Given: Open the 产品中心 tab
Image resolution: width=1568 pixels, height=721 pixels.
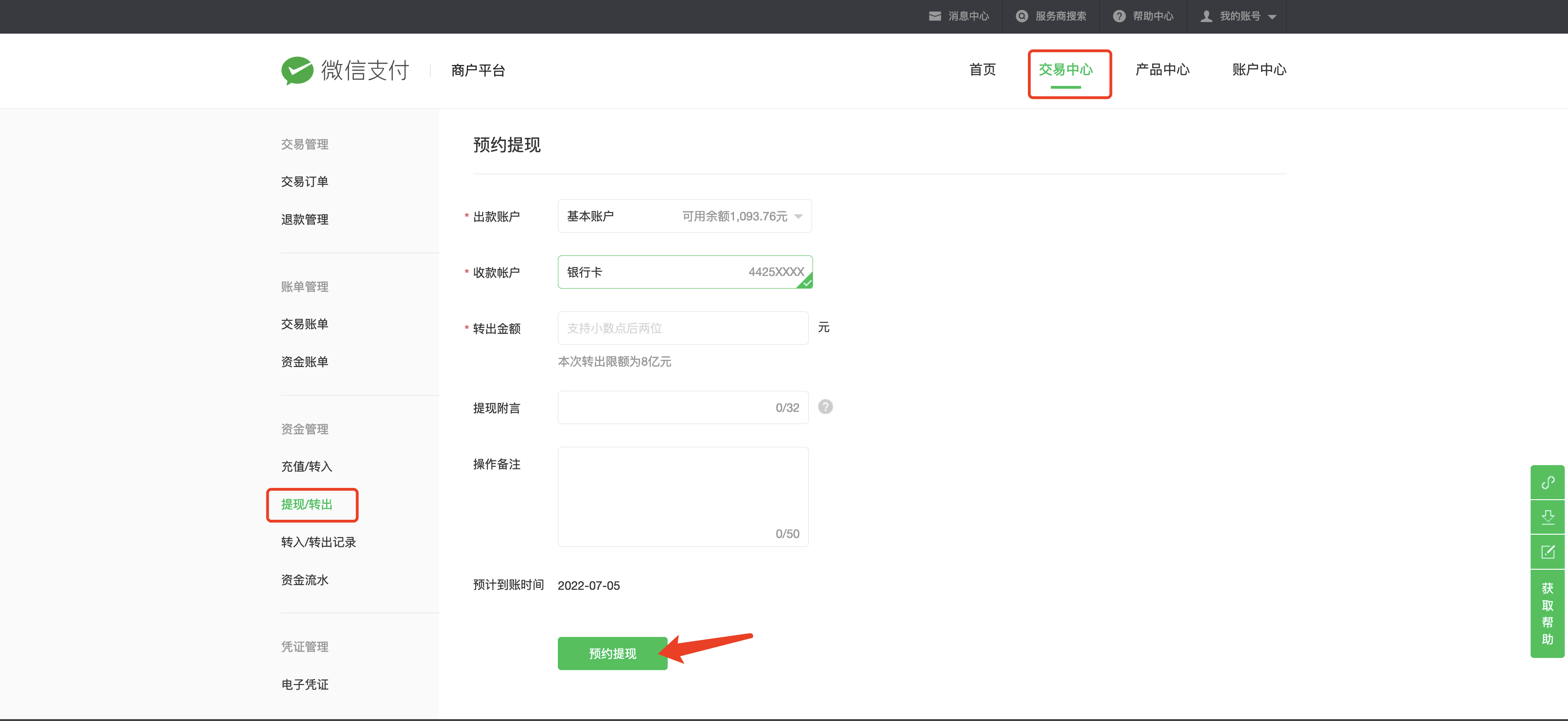Looking at the screenshot, I should (x=1162, y=70).
